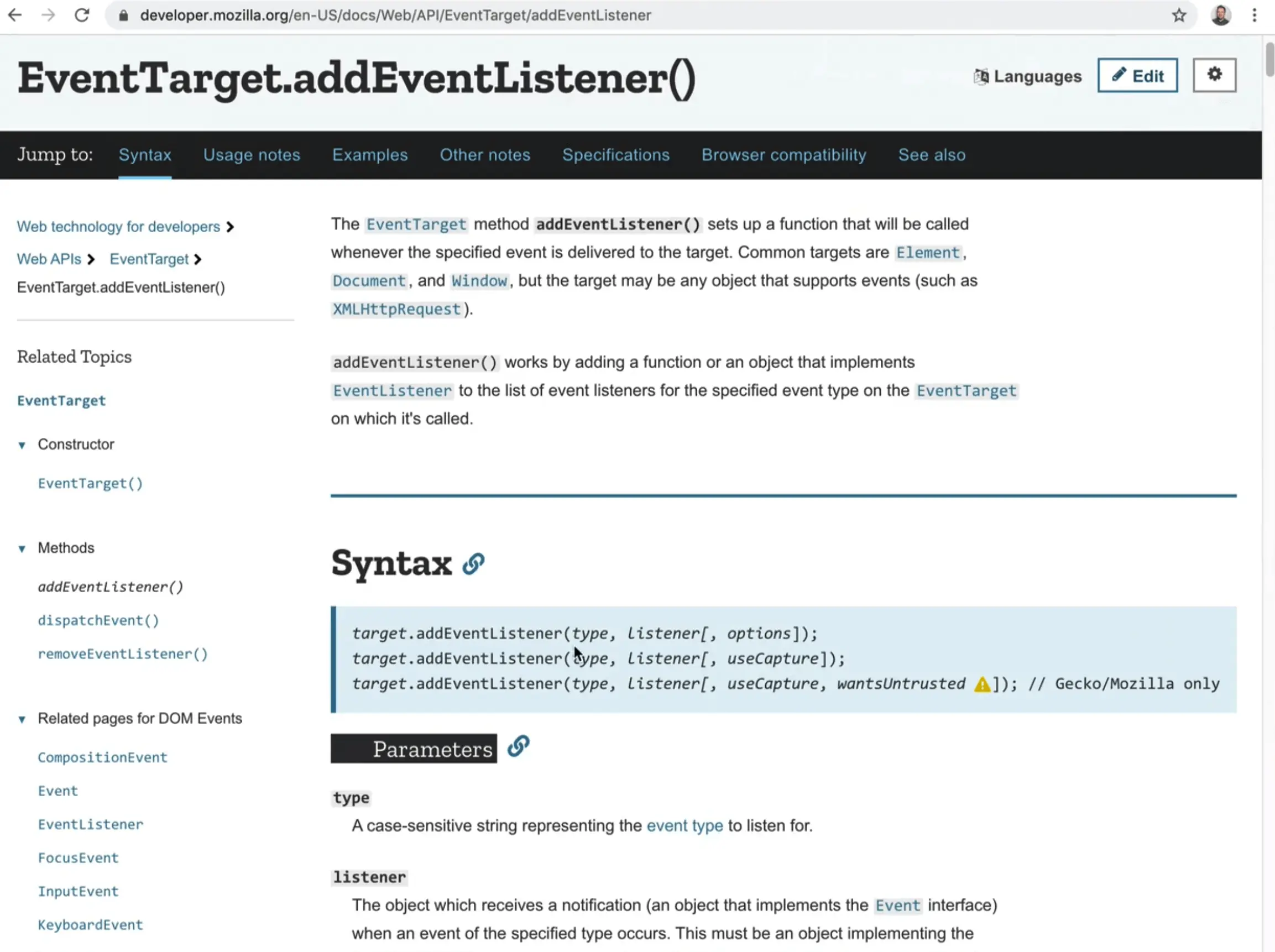Open the dispatchEvent() sidebar link
The image size is (1275, 952).
pos(98,621)
